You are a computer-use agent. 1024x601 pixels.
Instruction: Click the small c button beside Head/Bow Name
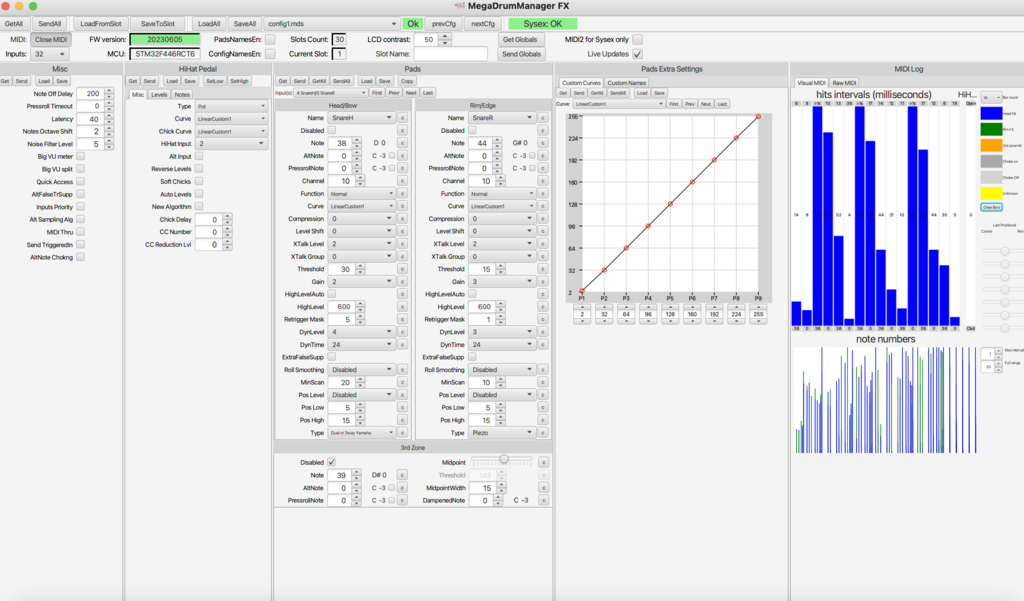coord(402,118)
